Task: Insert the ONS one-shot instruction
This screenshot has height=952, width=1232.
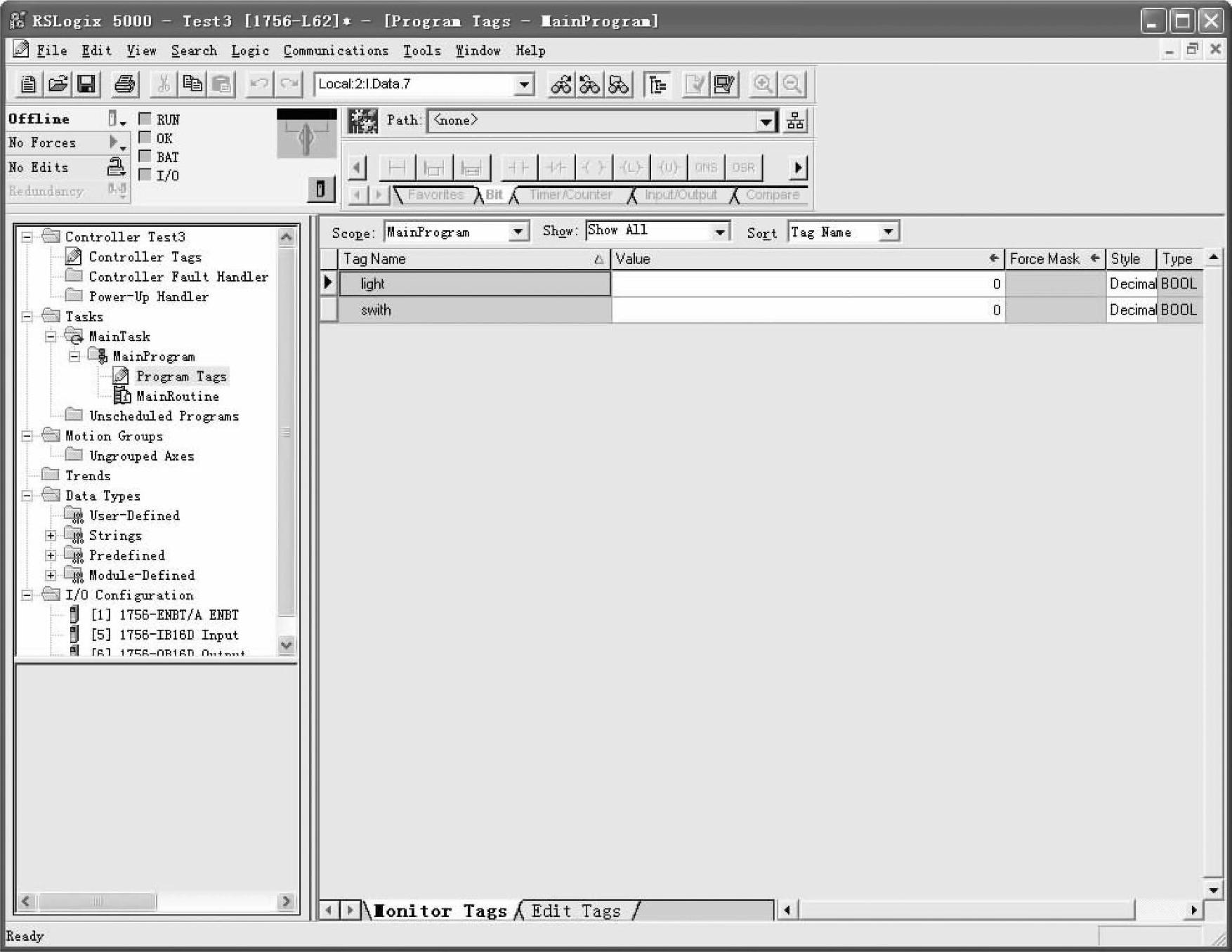Action: click(705, 168)
